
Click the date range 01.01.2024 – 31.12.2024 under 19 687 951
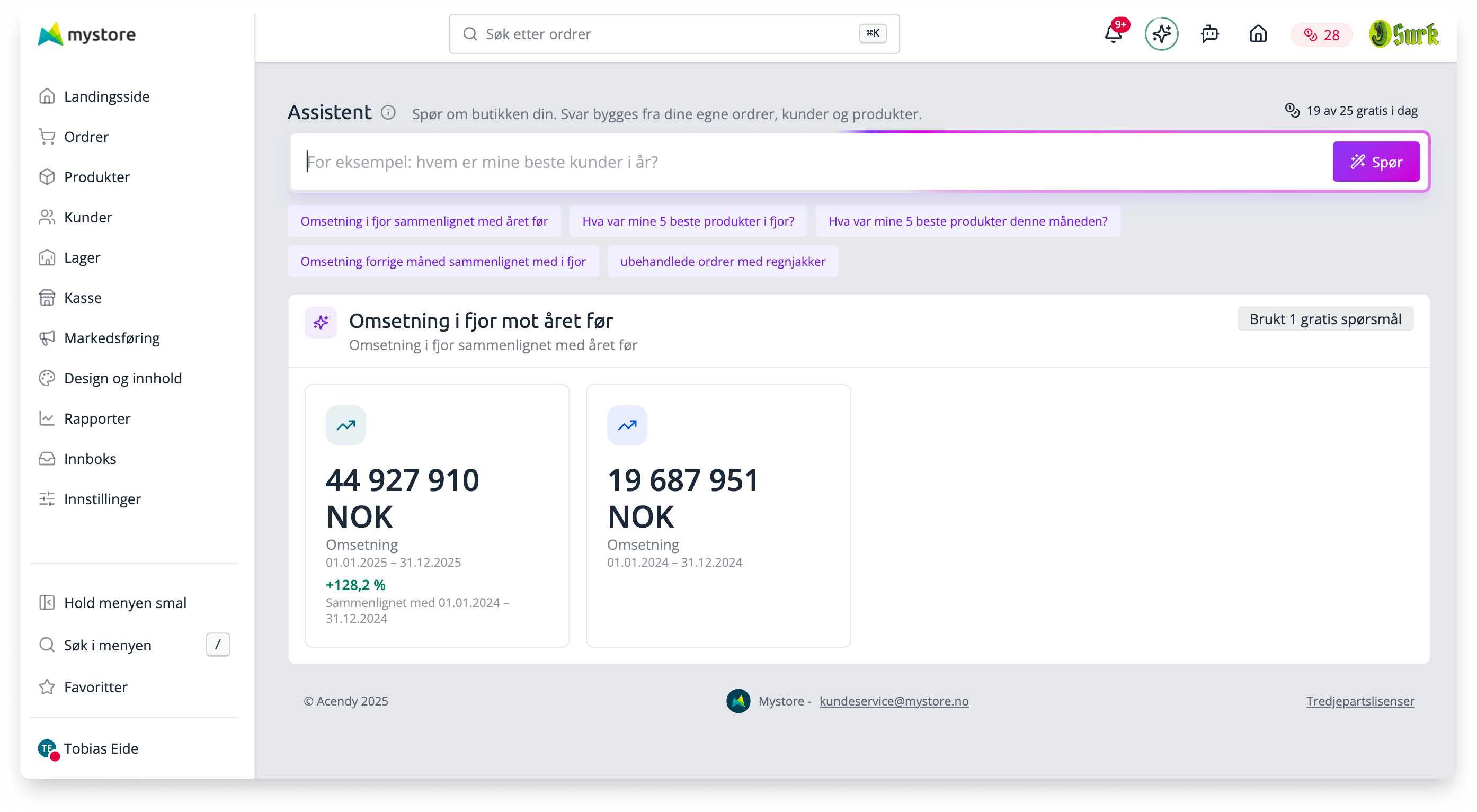(675, 562)
